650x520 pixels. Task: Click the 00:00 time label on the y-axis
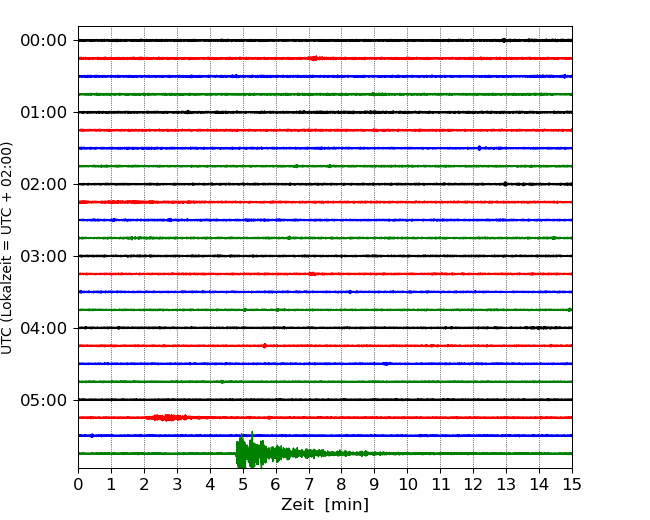[x=44, y=41]
